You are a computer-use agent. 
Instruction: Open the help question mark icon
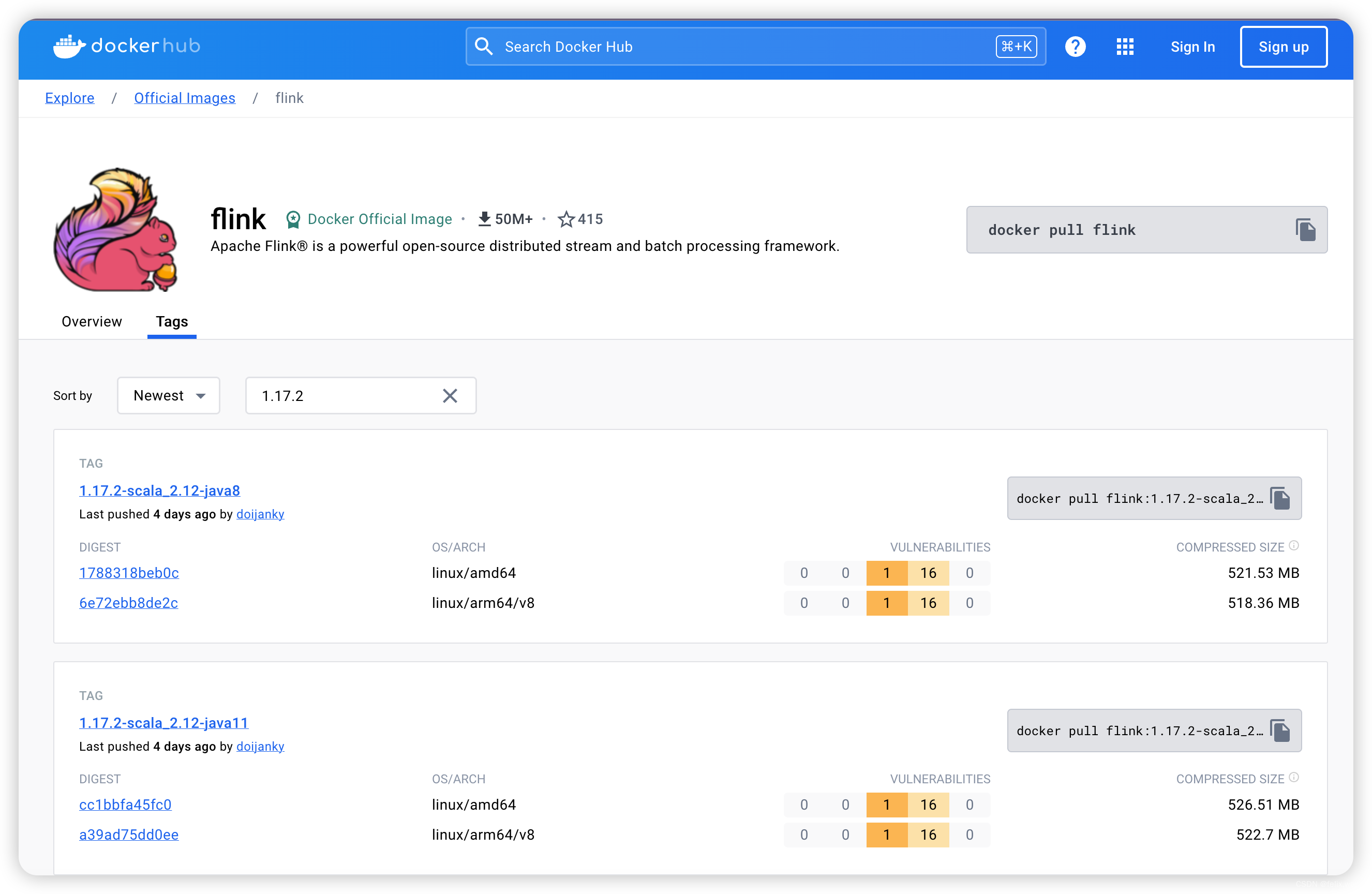1075,47
